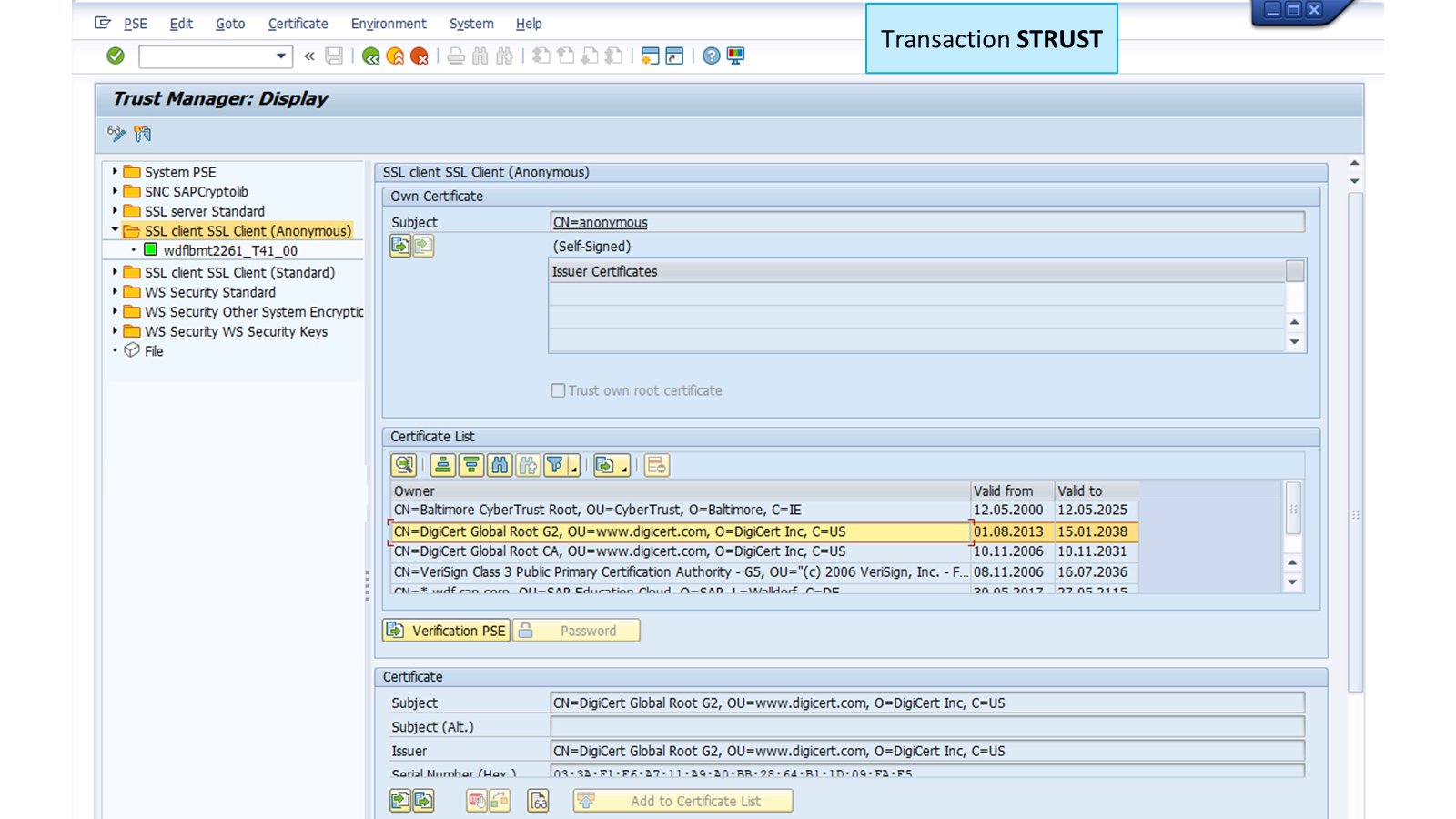Expand the SSL client SSL Client (Standard) node
1456x819 pixels.
[116, 272]
